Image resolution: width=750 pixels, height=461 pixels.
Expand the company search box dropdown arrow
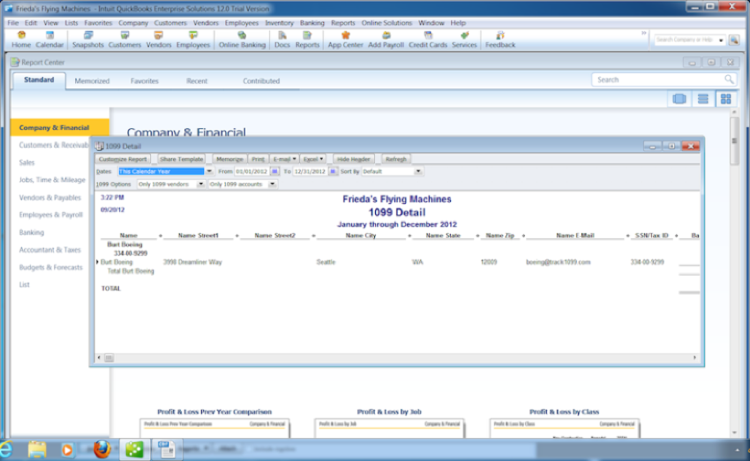[x=721, y=40]
